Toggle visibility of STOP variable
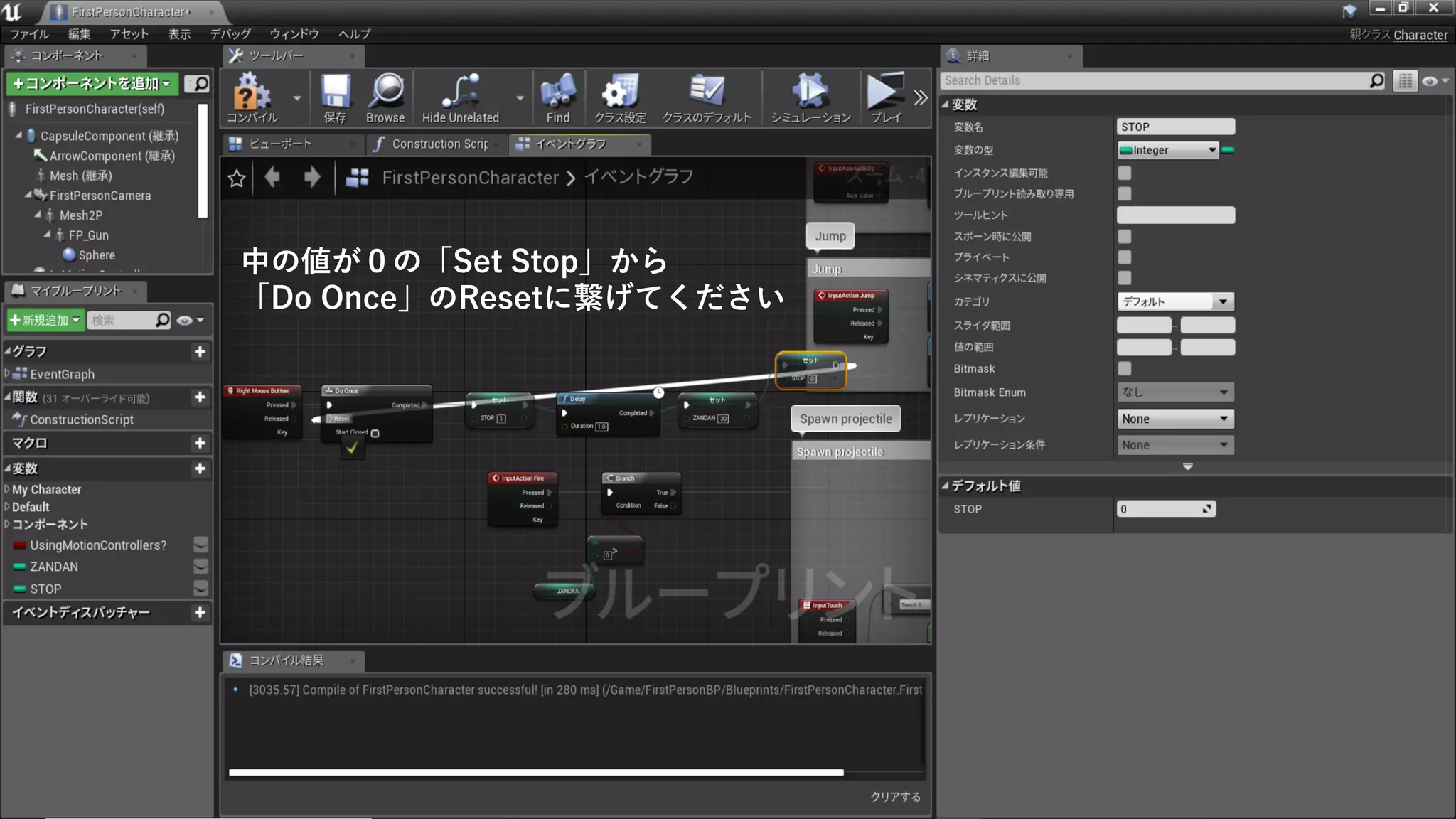The height and width of the screenshot is (819, 1456). (201, 589)
